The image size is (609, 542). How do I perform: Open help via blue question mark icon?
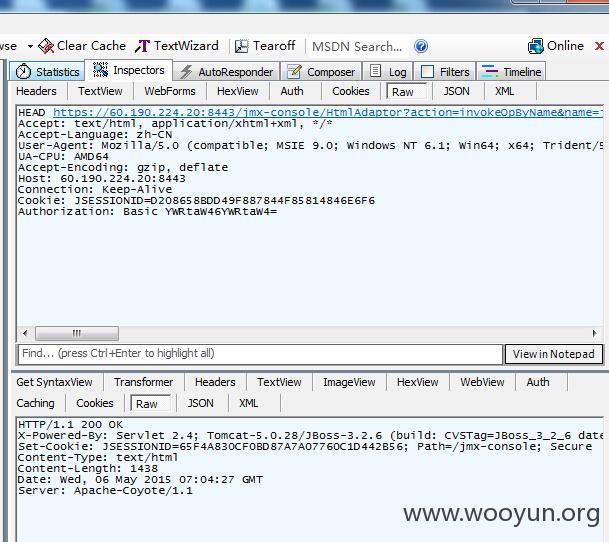click(421, 46)
